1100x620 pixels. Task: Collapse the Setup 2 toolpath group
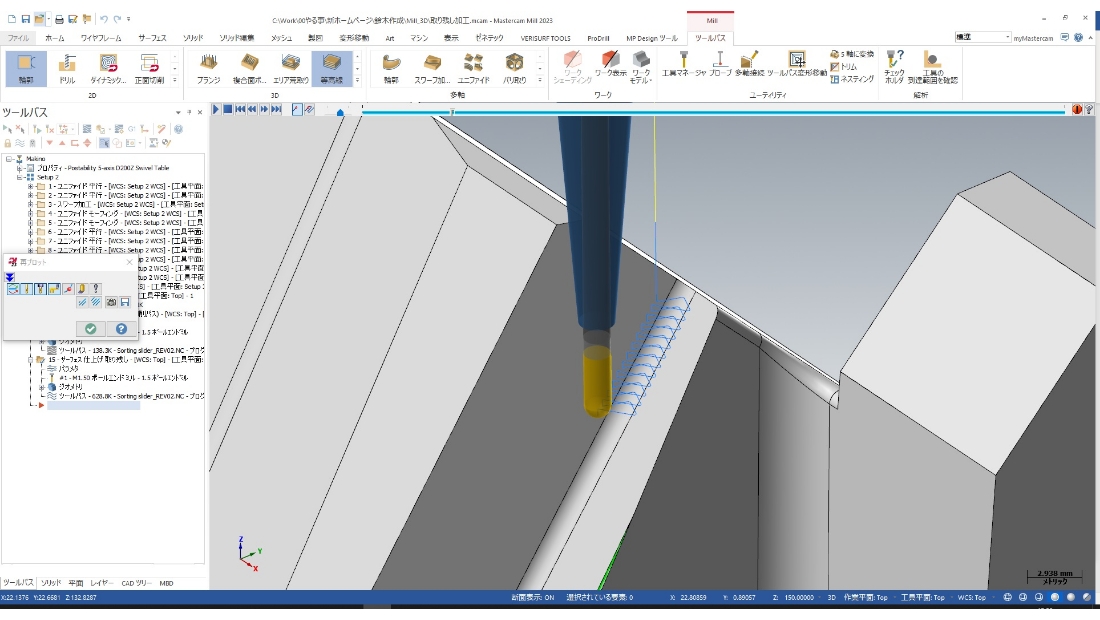pyautogui.click(x=20, y=177)
